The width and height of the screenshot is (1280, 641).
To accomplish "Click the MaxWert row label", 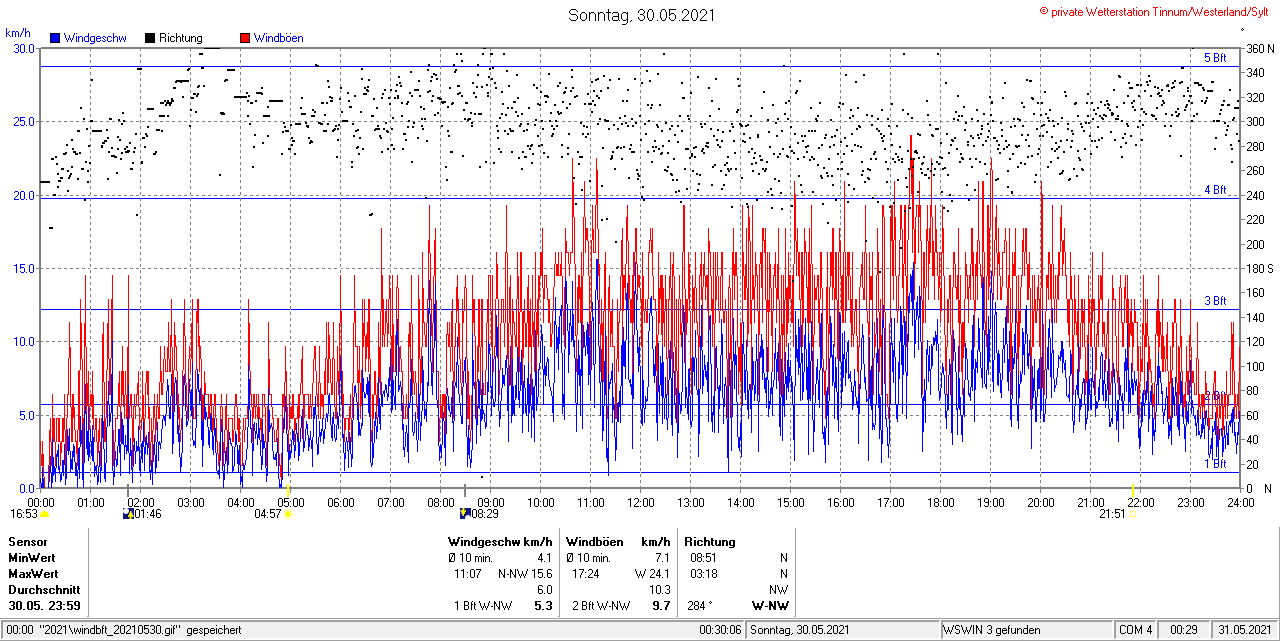I will click(33, 574).
